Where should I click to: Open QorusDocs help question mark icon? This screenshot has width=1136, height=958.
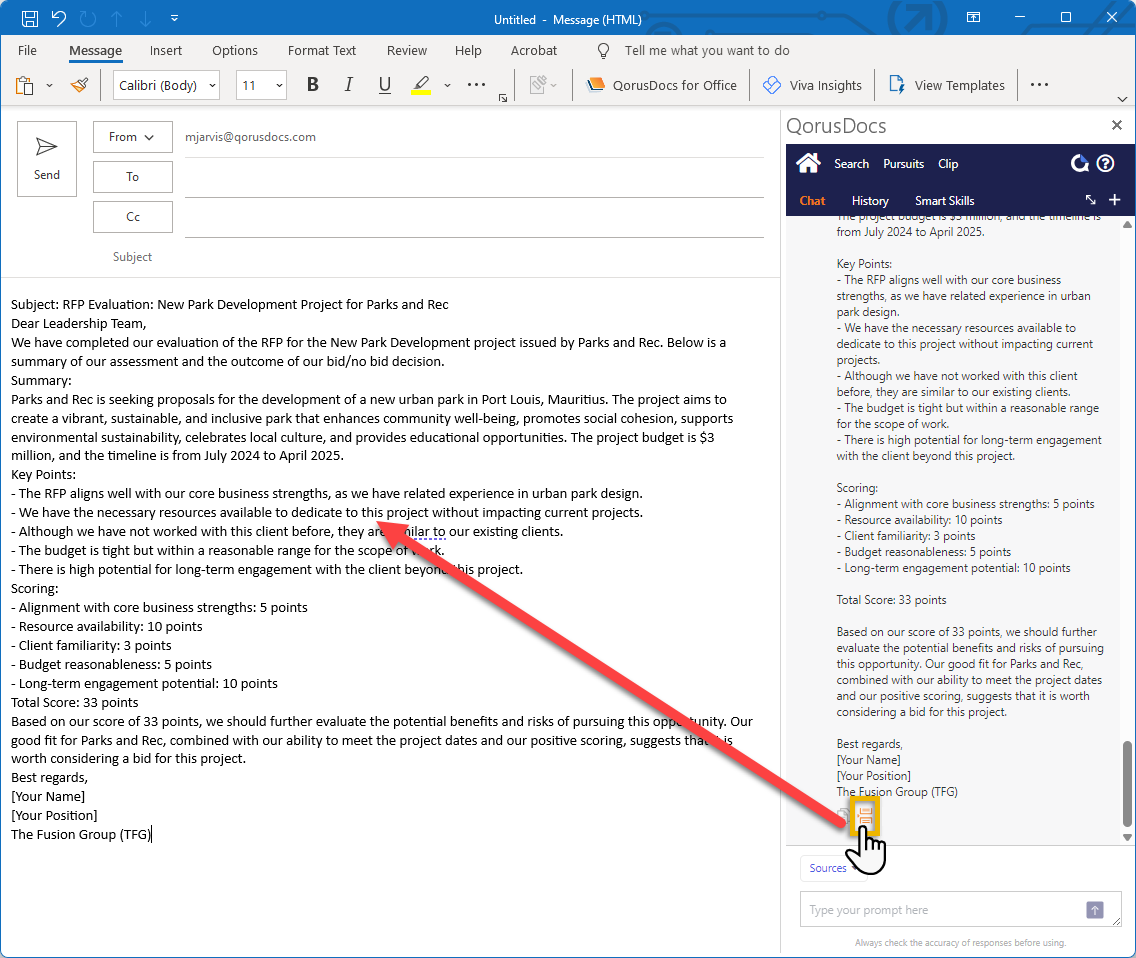coord(1105,164)
